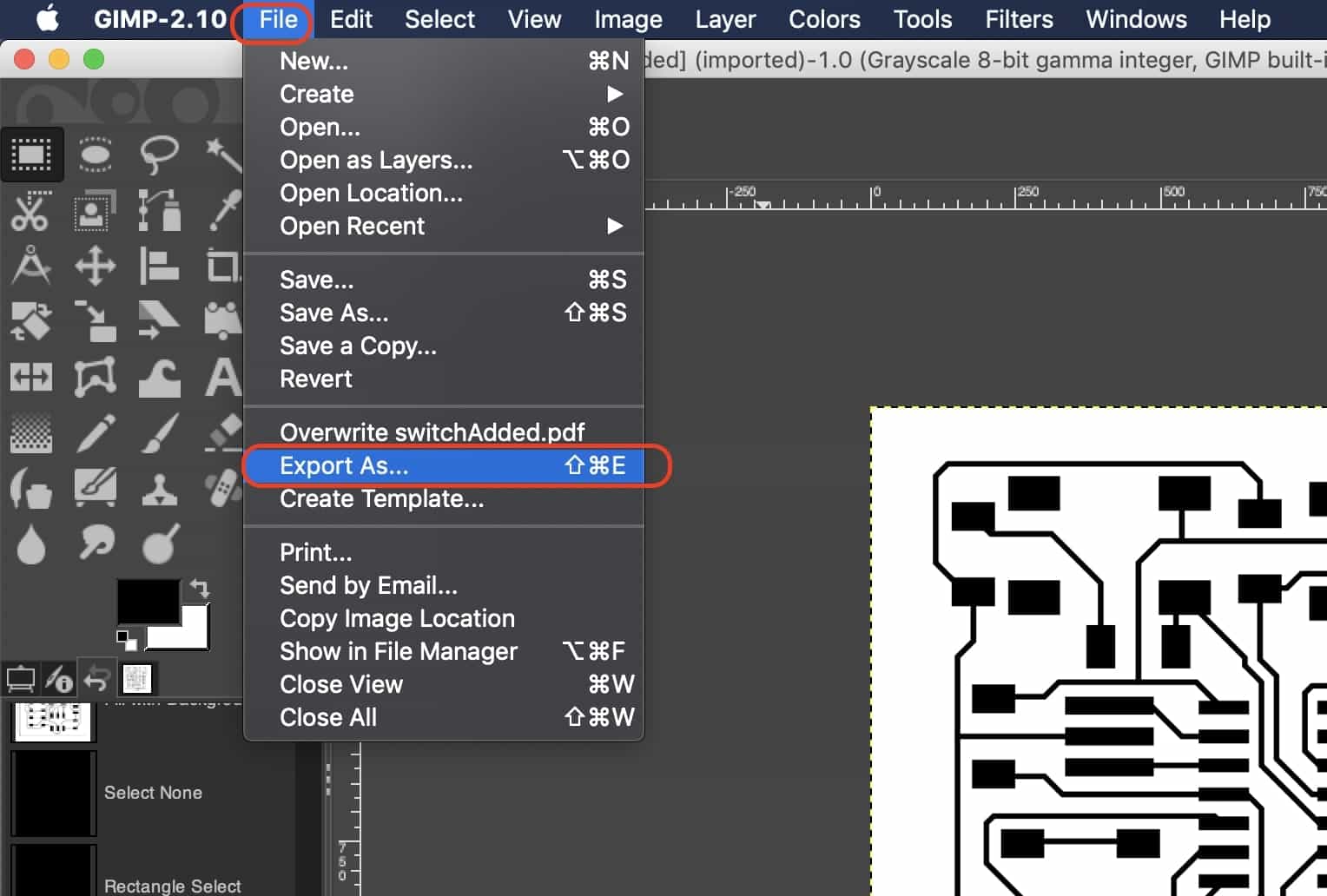Viewport: 1327px width, 896px height.
Task: Select the Text tool
Action: click(223, 378)
